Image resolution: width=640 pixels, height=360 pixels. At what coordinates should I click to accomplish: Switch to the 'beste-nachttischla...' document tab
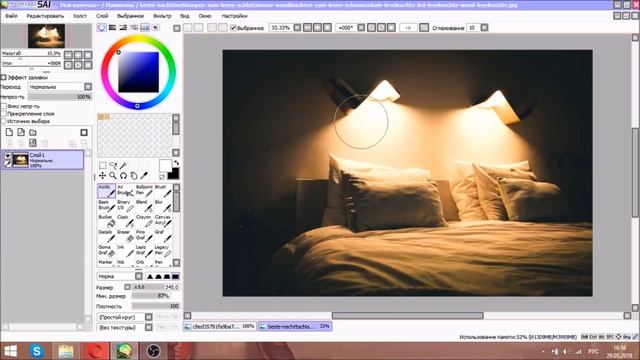pos(295,327)
